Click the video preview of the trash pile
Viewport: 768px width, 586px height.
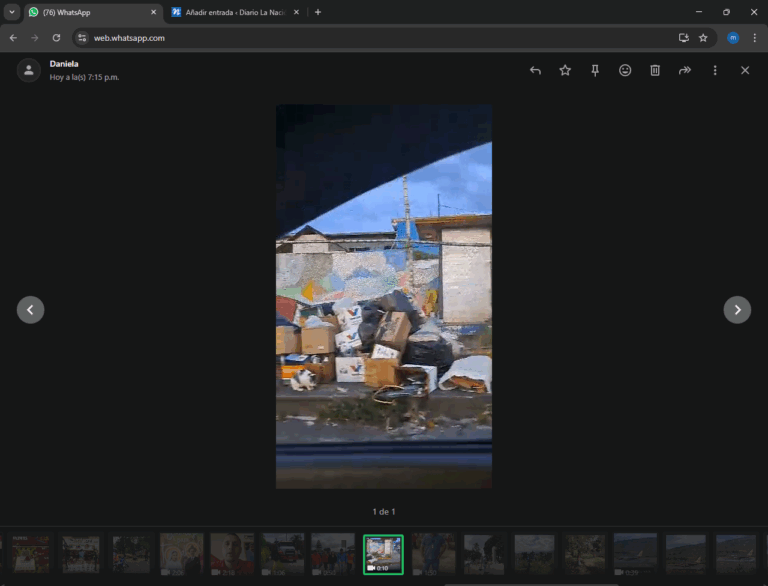click(384, 296)
